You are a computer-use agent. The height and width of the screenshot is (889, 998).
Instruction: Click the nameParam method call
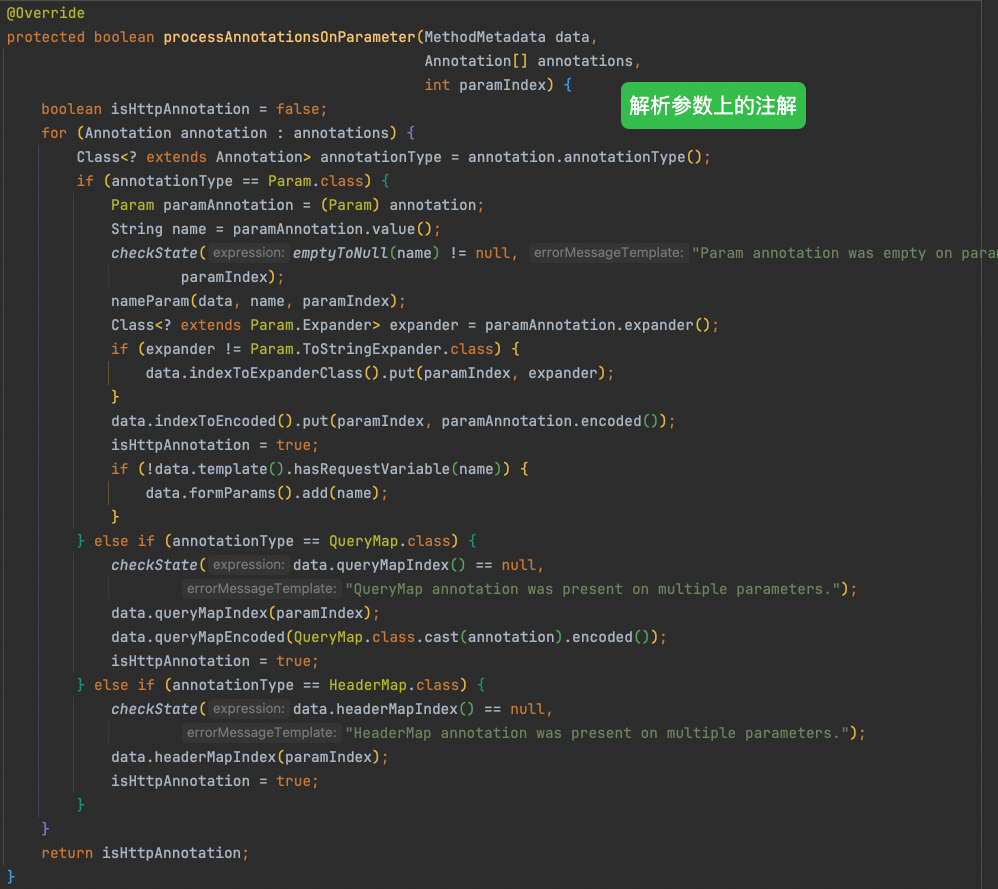point(150,301)
